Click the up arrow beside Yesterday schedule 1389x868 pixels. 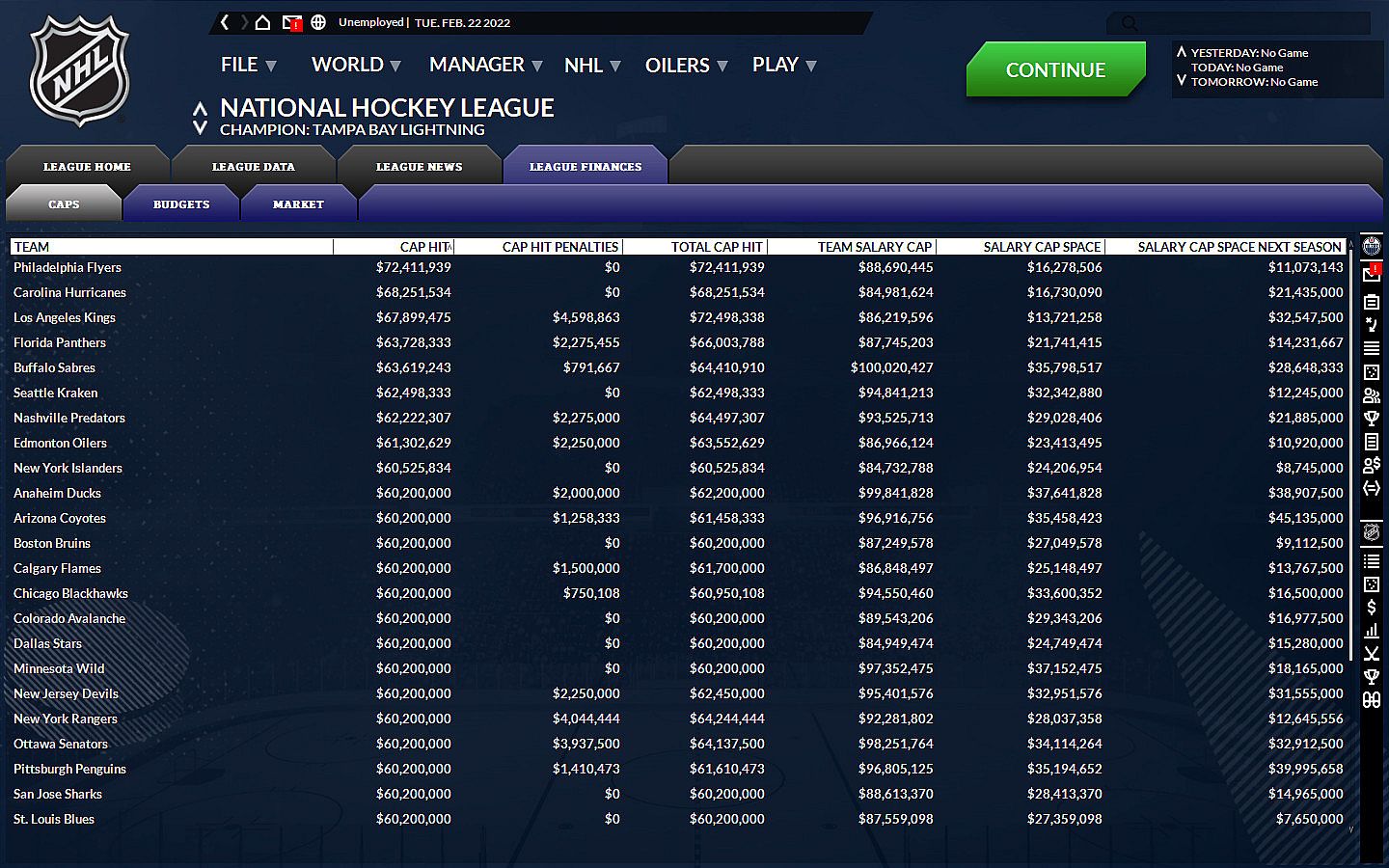(x=1181, y=52)
